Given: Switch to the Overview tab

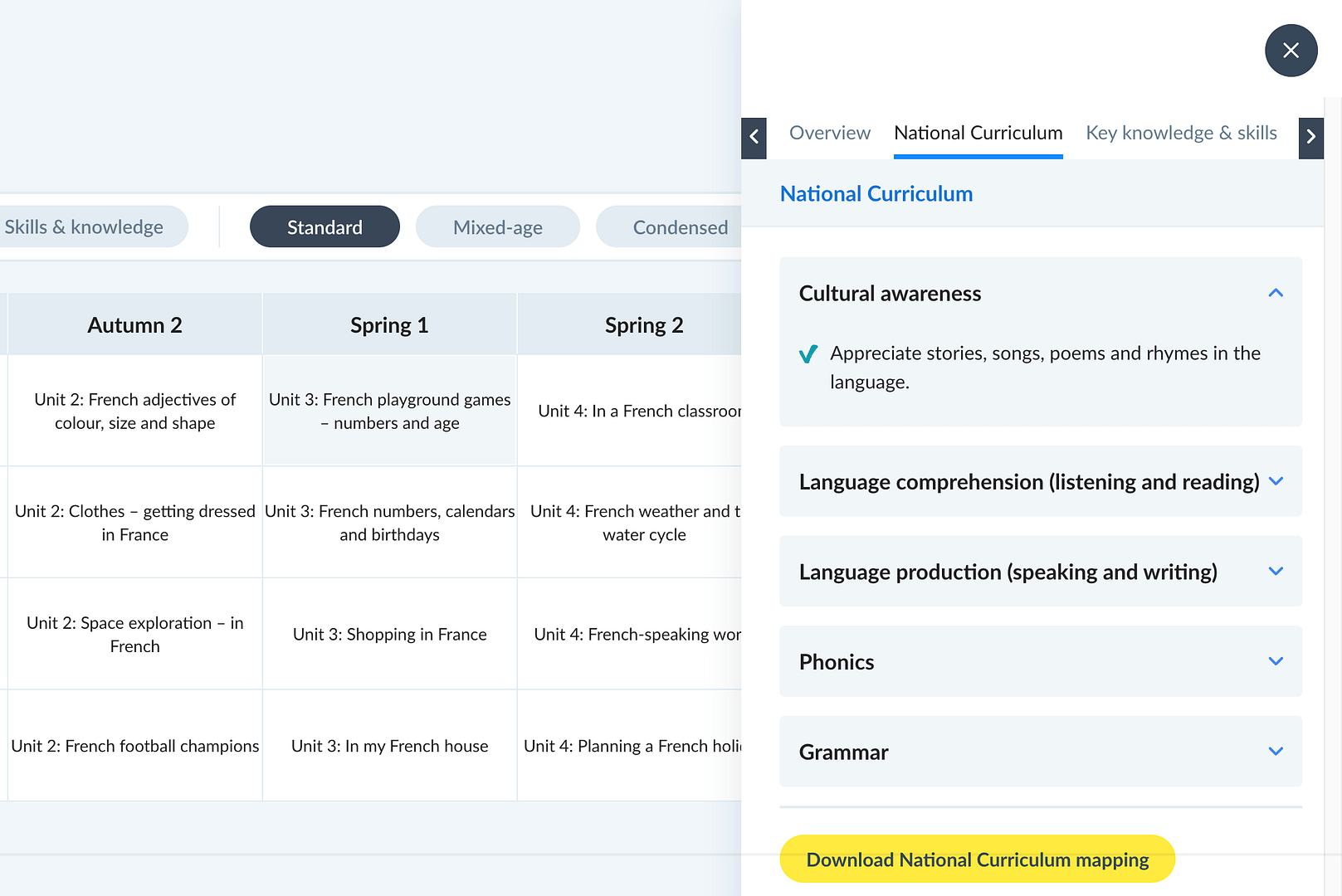Looking at the screenshot, I should (x=829, y=133).
